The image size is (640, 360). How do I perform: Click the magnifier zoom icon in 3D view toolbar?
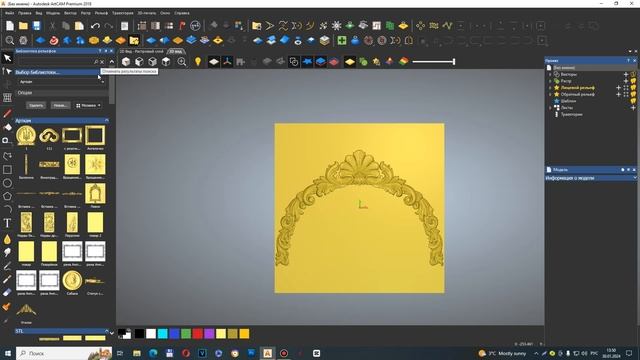pyautogui.click(x=182, y=62)
